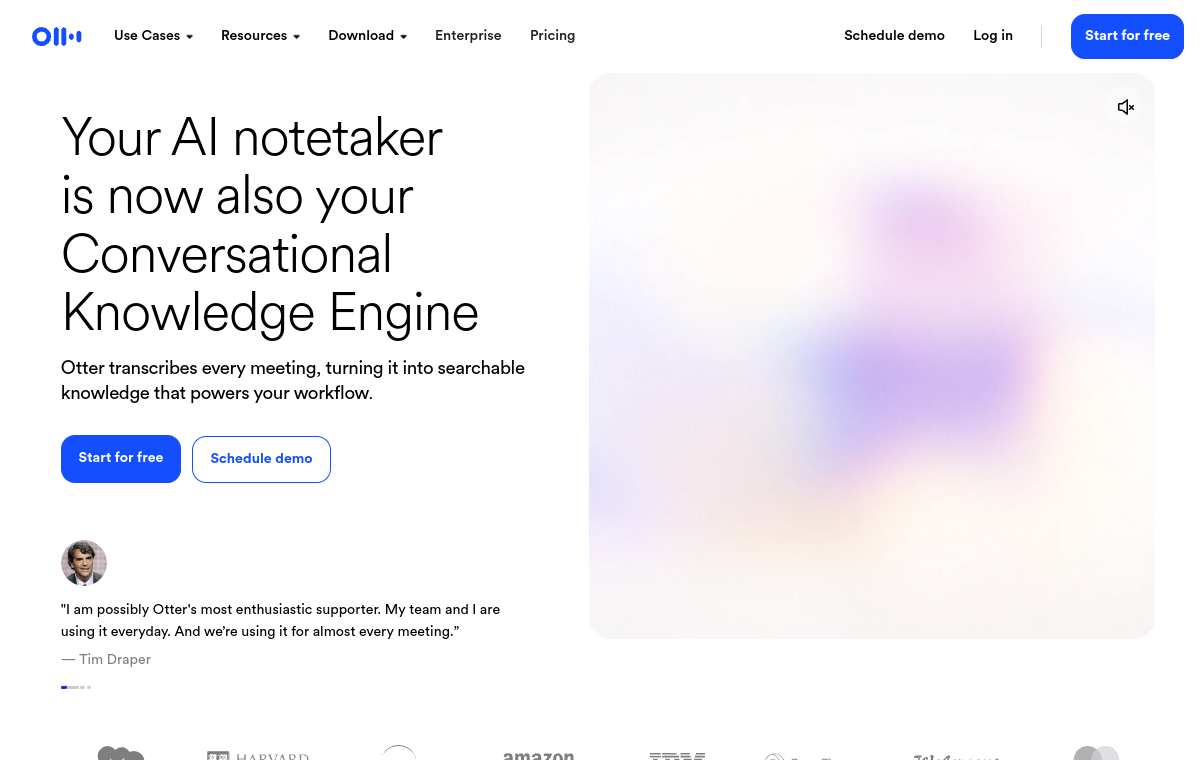Viewport: 1200px width, 760px height.
Task: Open the Download dropdown menu
Action: pyautogui.click(x=367, y=36)
